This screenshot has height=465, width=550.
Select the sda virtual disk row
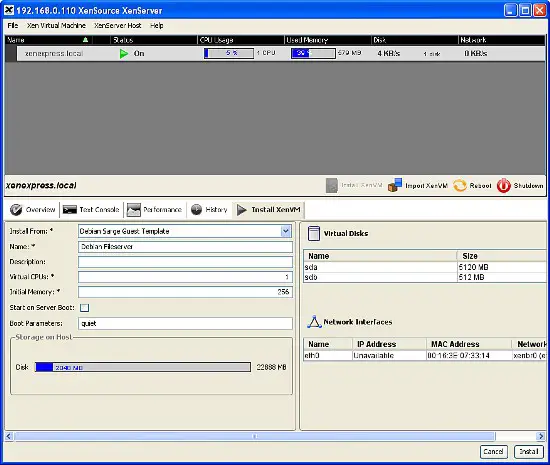tap(425, 267)
